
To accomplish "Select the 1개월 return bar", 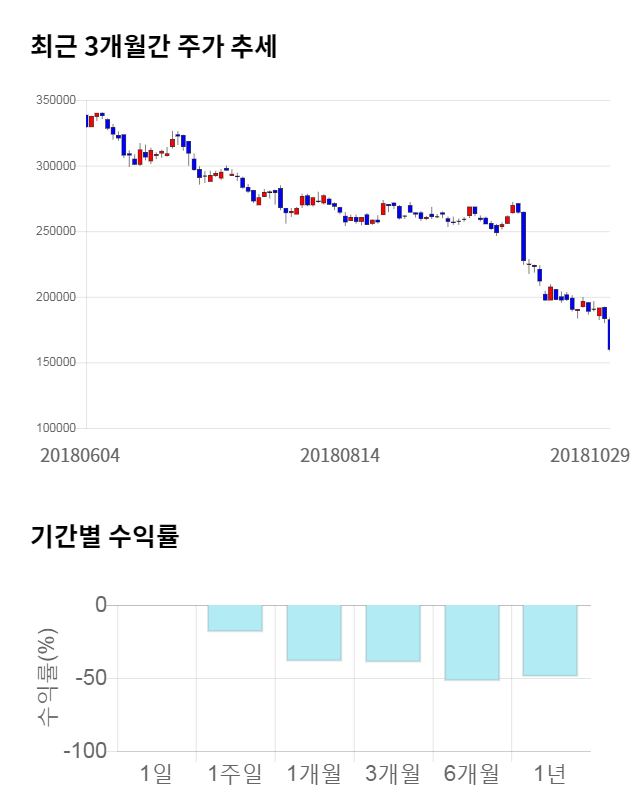I will click(x=314, y=633).
